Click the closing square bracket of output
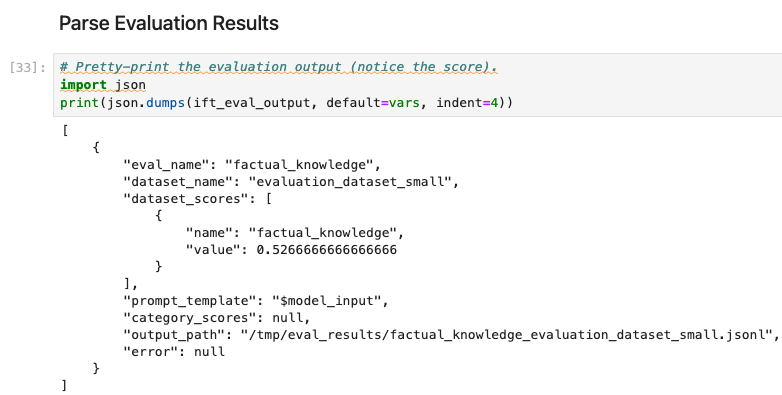This screenshot has width=782, height=395. pos(64,386)
